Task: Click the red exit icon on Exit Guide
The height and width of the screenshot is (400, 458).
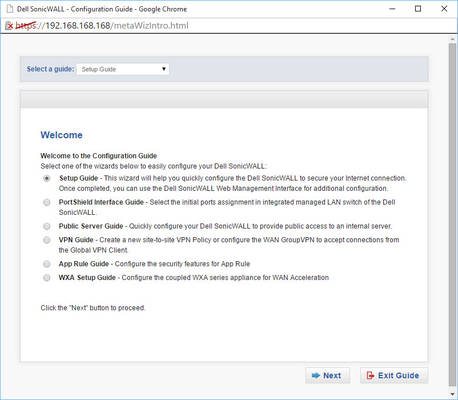Action: (x=370, y=375)
